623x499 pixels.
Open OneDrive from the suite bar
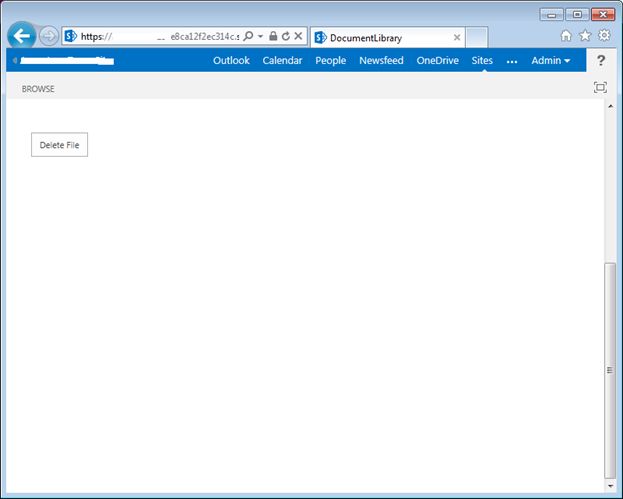[437, 60]
